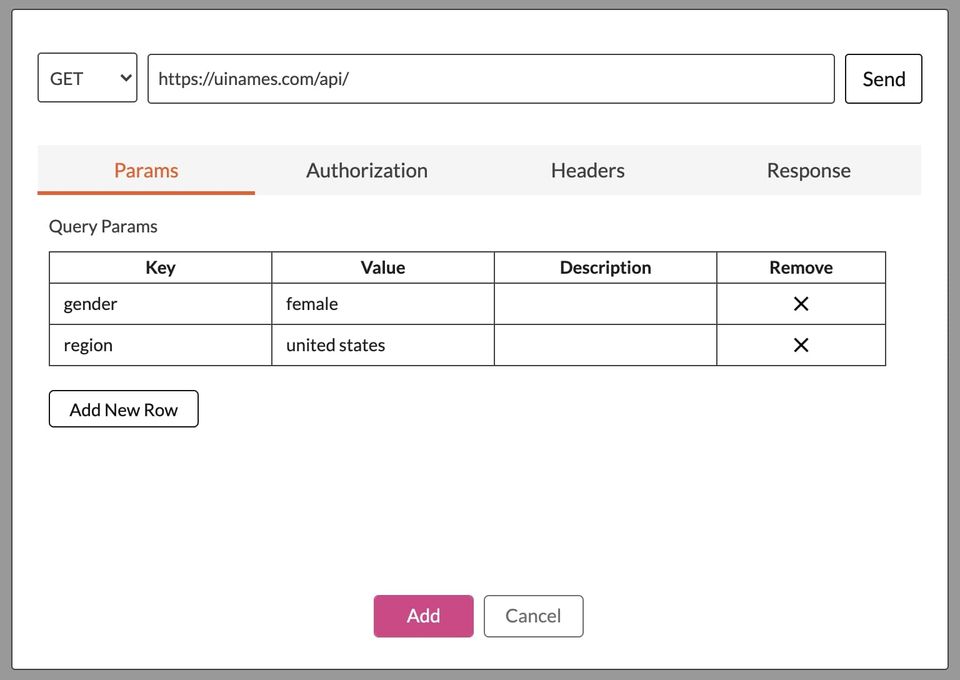Viewport: 960px width, 680px height.
Task: Switch to the Params tab
Action: tap(146, 170)
